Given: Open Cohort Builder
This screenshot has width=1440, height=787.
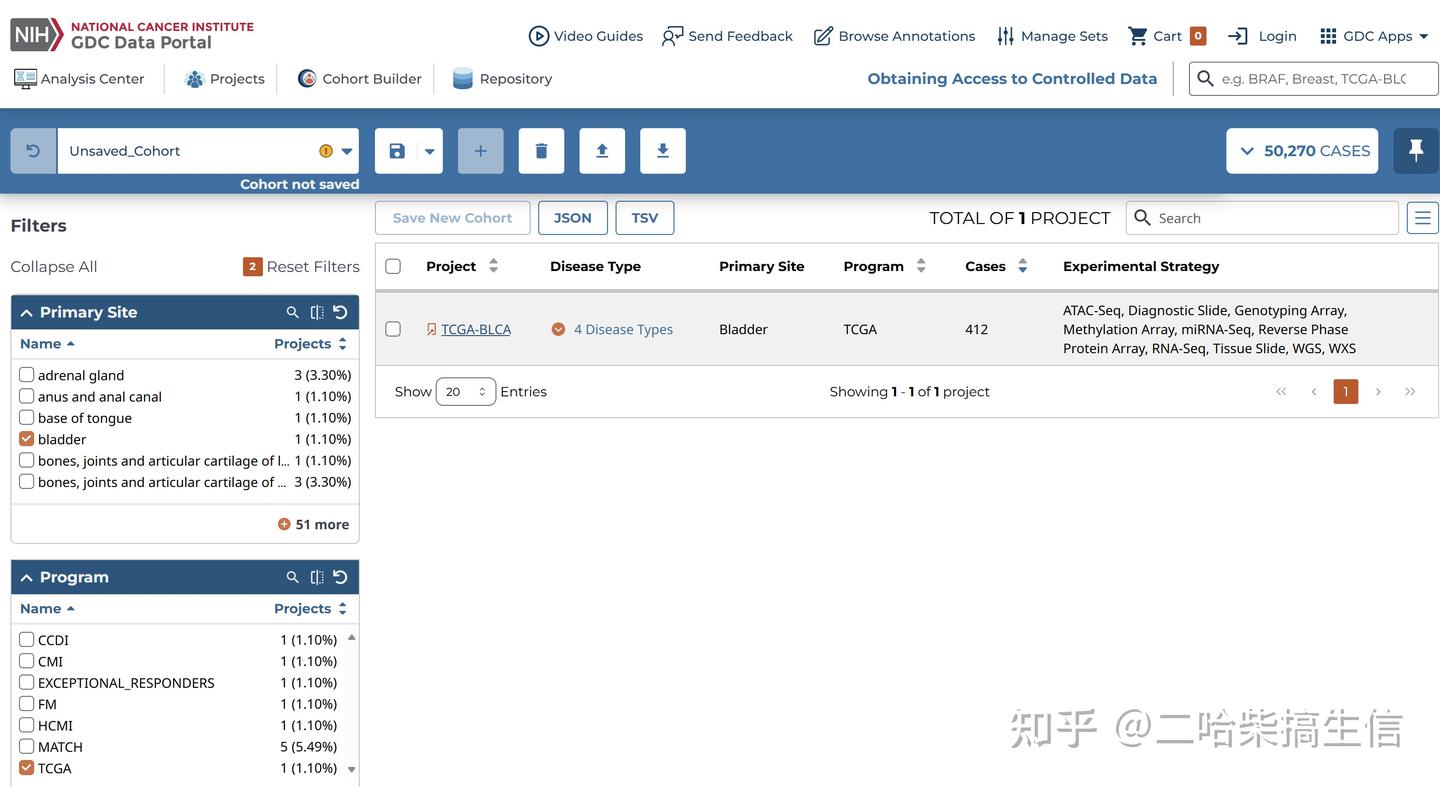Looking at the screenshot, I should tap(360, 79).
